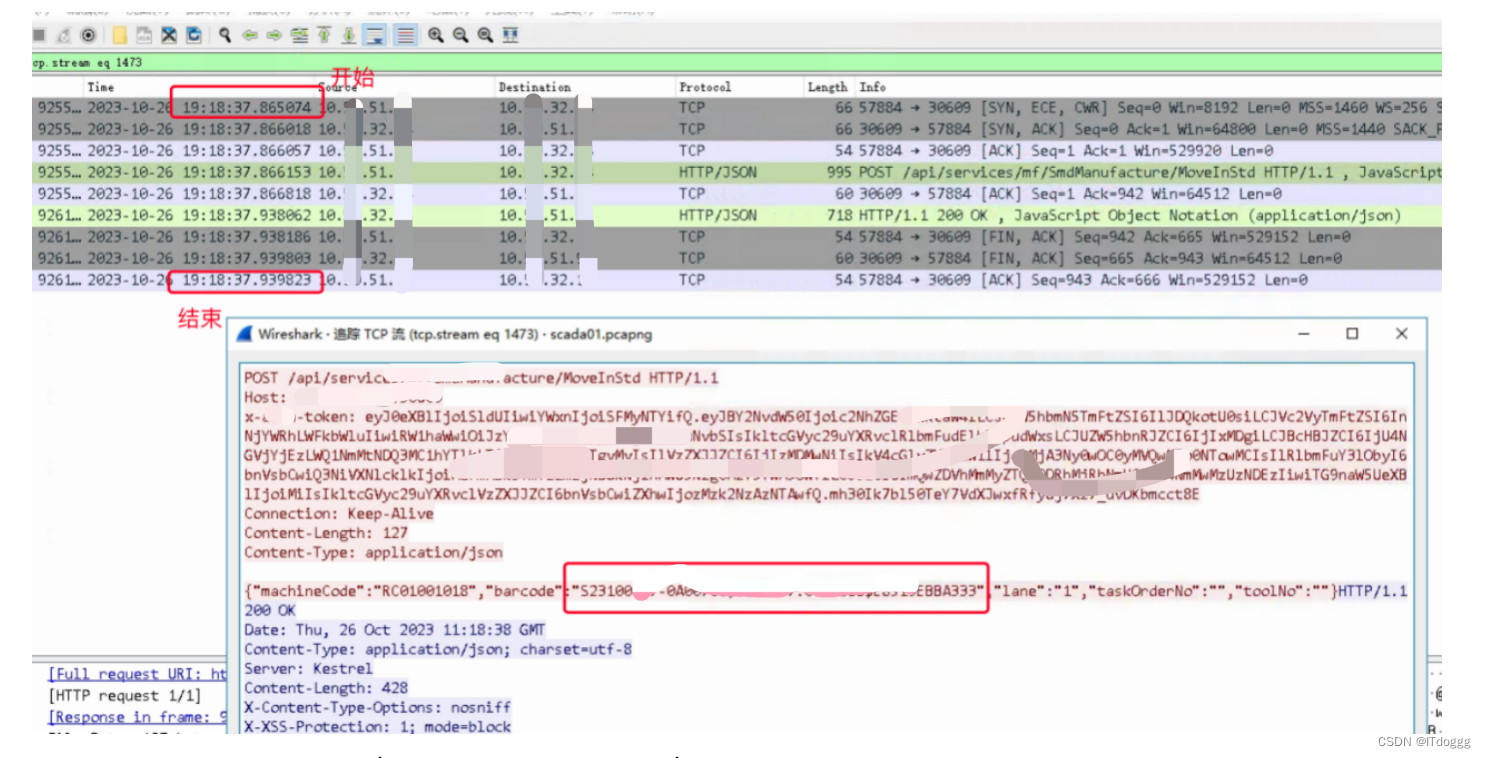Restart the current capture
Image resolution: width=1486 pixels, height=758 pixels.
tap(63, 35)
